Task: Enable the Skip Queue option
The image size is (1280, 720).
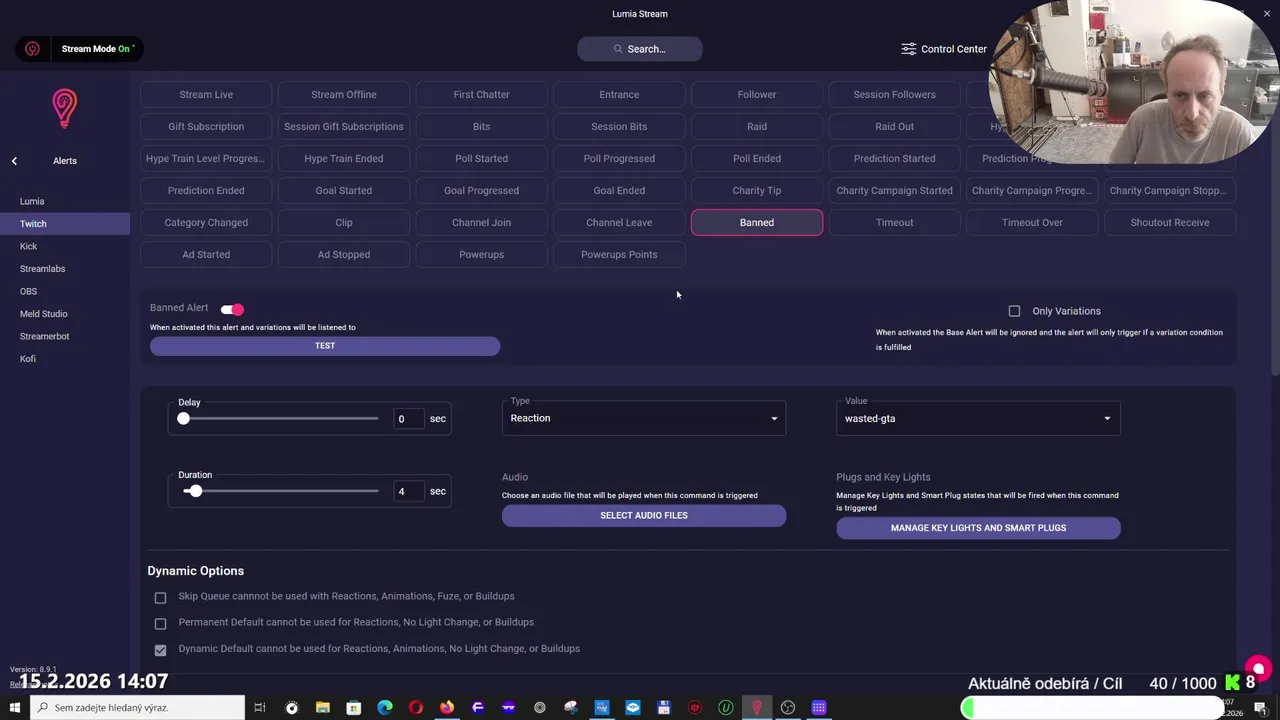Action: pos(160,597)
